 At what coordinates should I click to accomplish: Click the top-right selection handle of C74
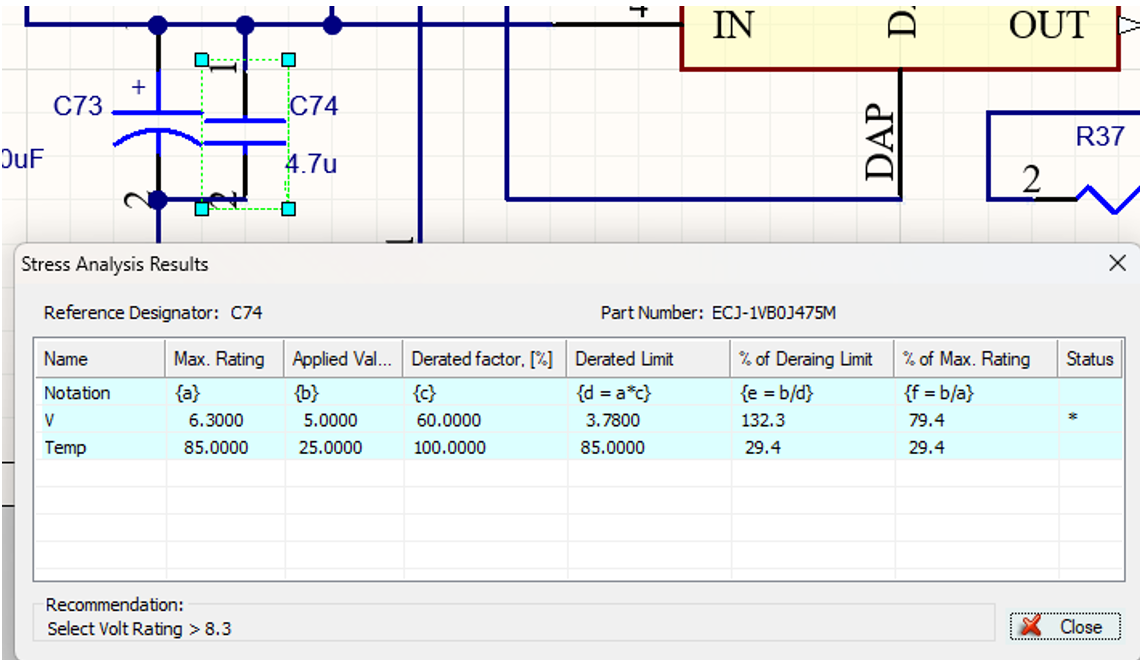tap(288, 60)
